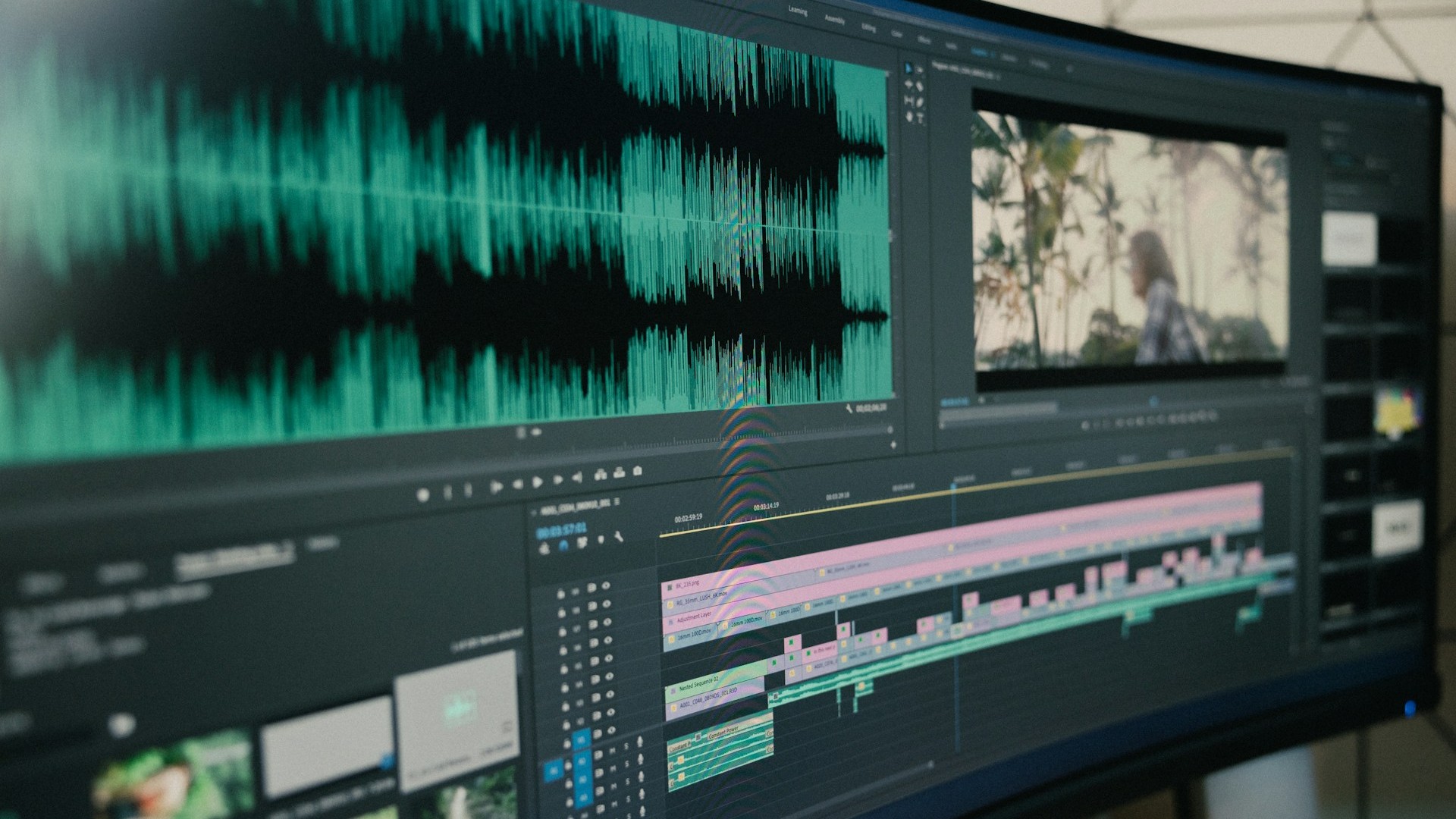Switch to the Assembly workspace tab
This screenshot has height=819, width=1456.
(x=834, y=20)
